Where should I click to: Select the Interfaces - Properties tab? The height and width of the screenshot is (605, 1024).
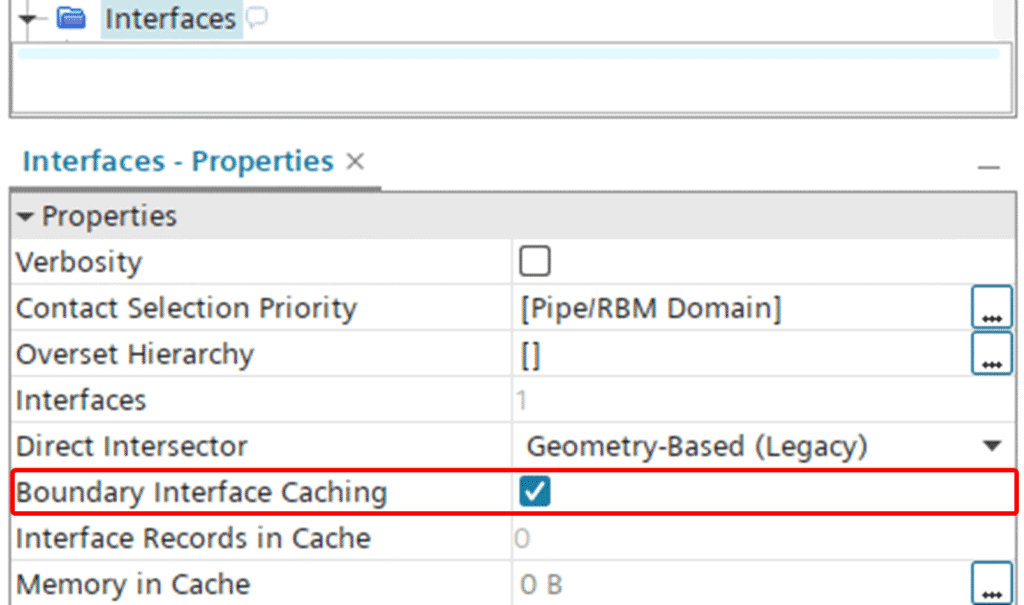click(x=178, y=162)
